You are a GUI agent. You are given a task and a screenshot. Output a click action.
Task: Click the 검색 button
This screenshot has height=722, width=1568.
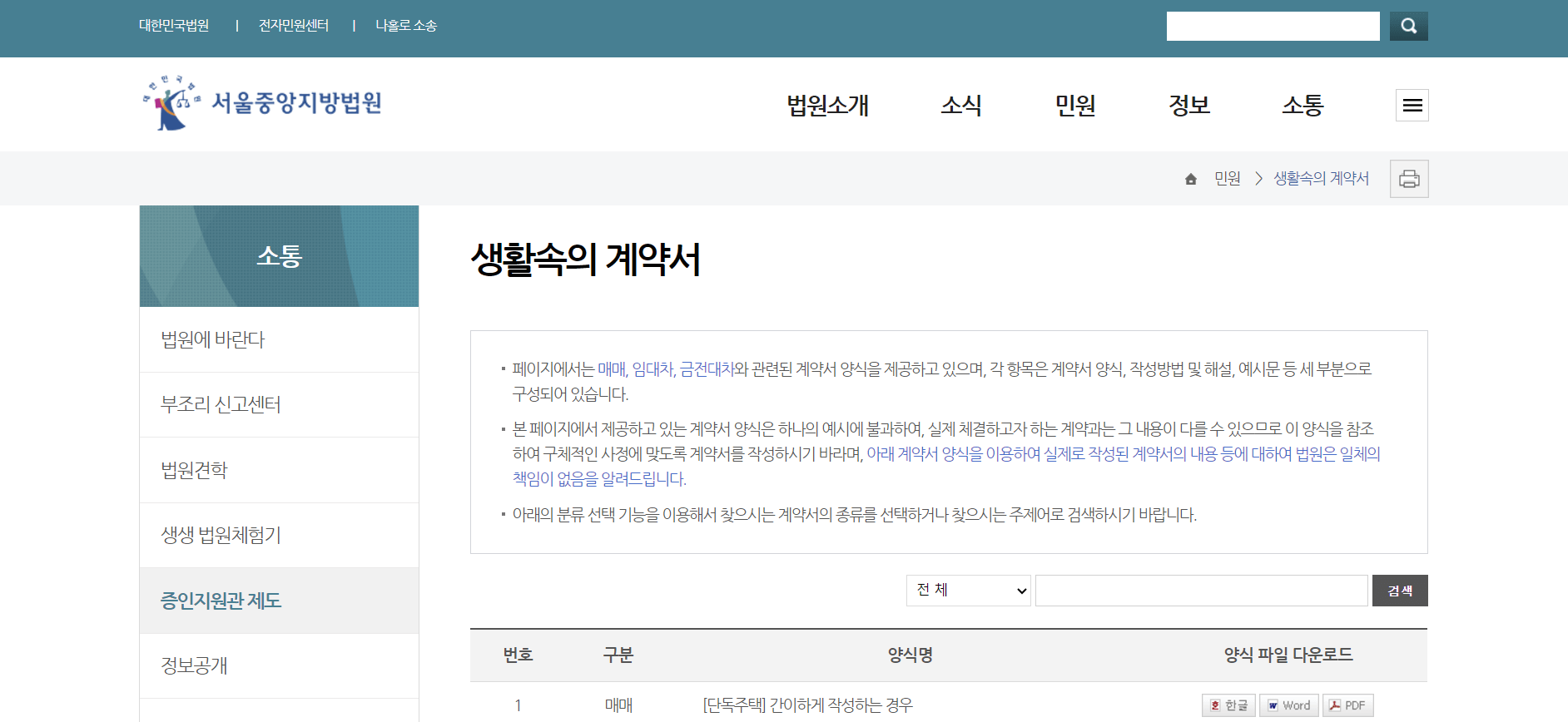(x=1400, y=591)
